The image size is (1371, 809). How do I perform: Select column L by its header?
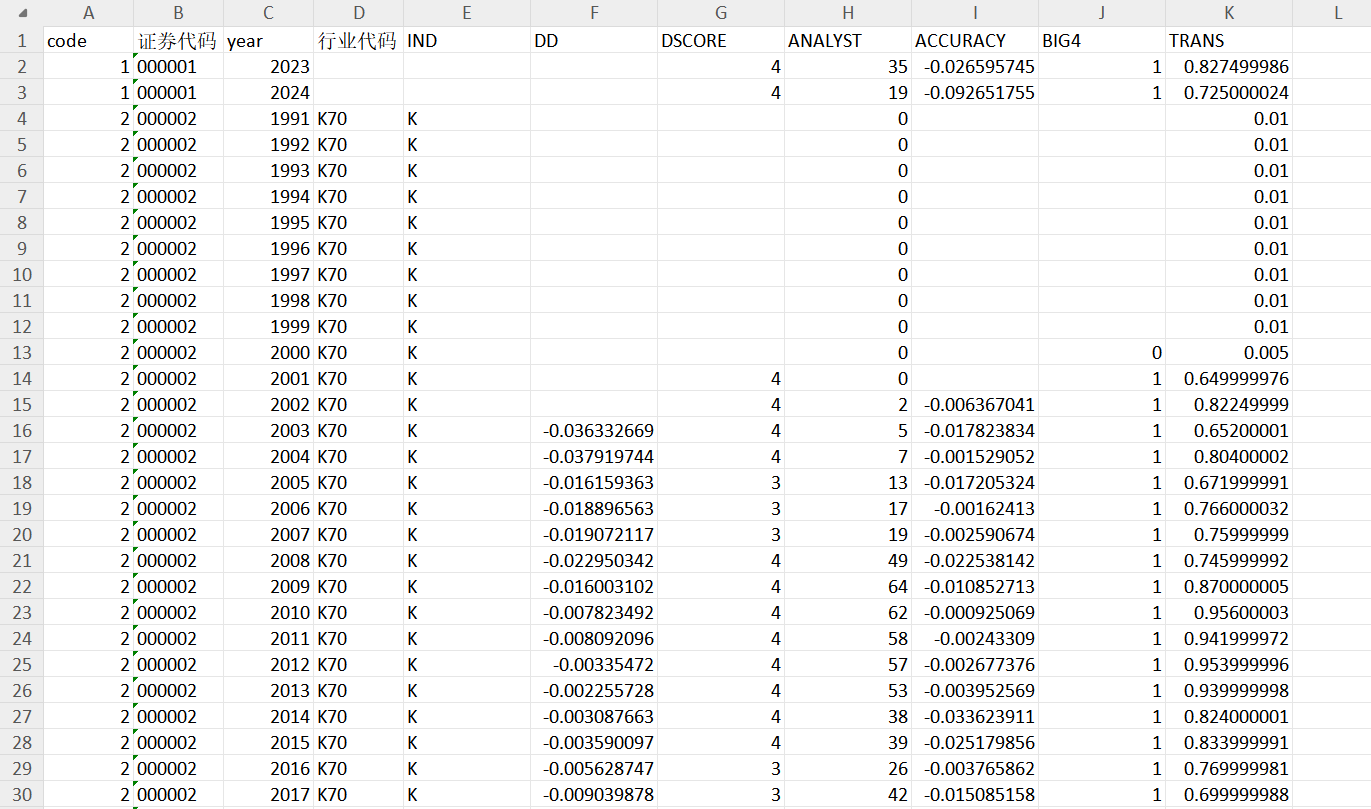[1332, 13]
